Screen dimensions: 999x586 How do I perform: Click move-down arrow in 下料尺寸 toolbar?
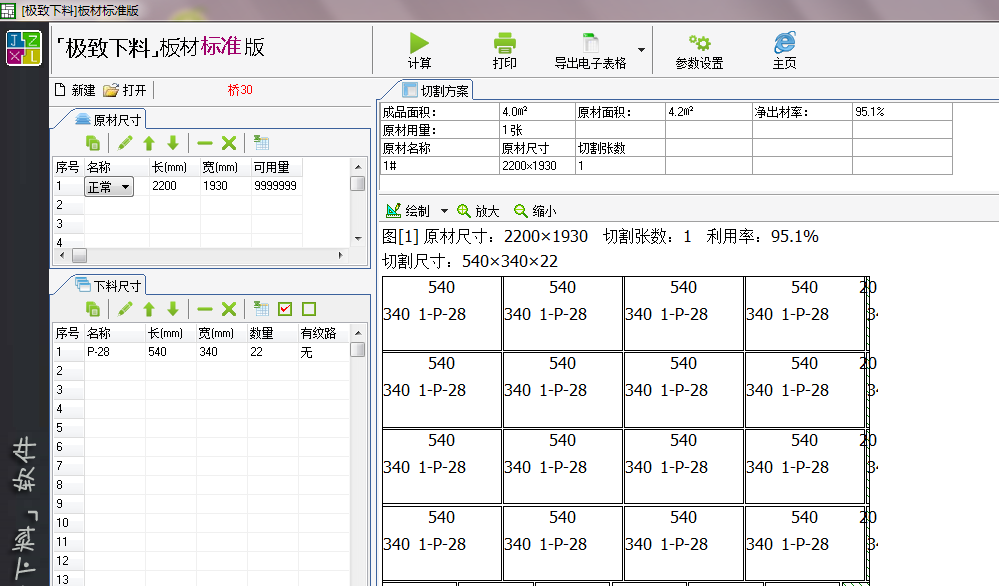[173, 310]
